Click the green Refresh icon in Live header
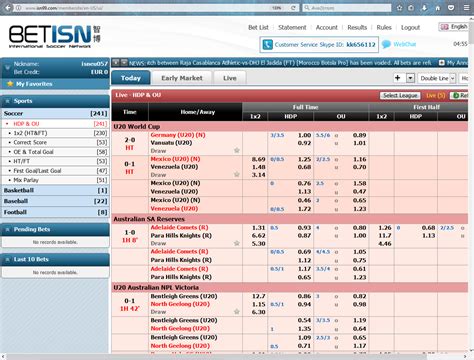 coord(456,96)
